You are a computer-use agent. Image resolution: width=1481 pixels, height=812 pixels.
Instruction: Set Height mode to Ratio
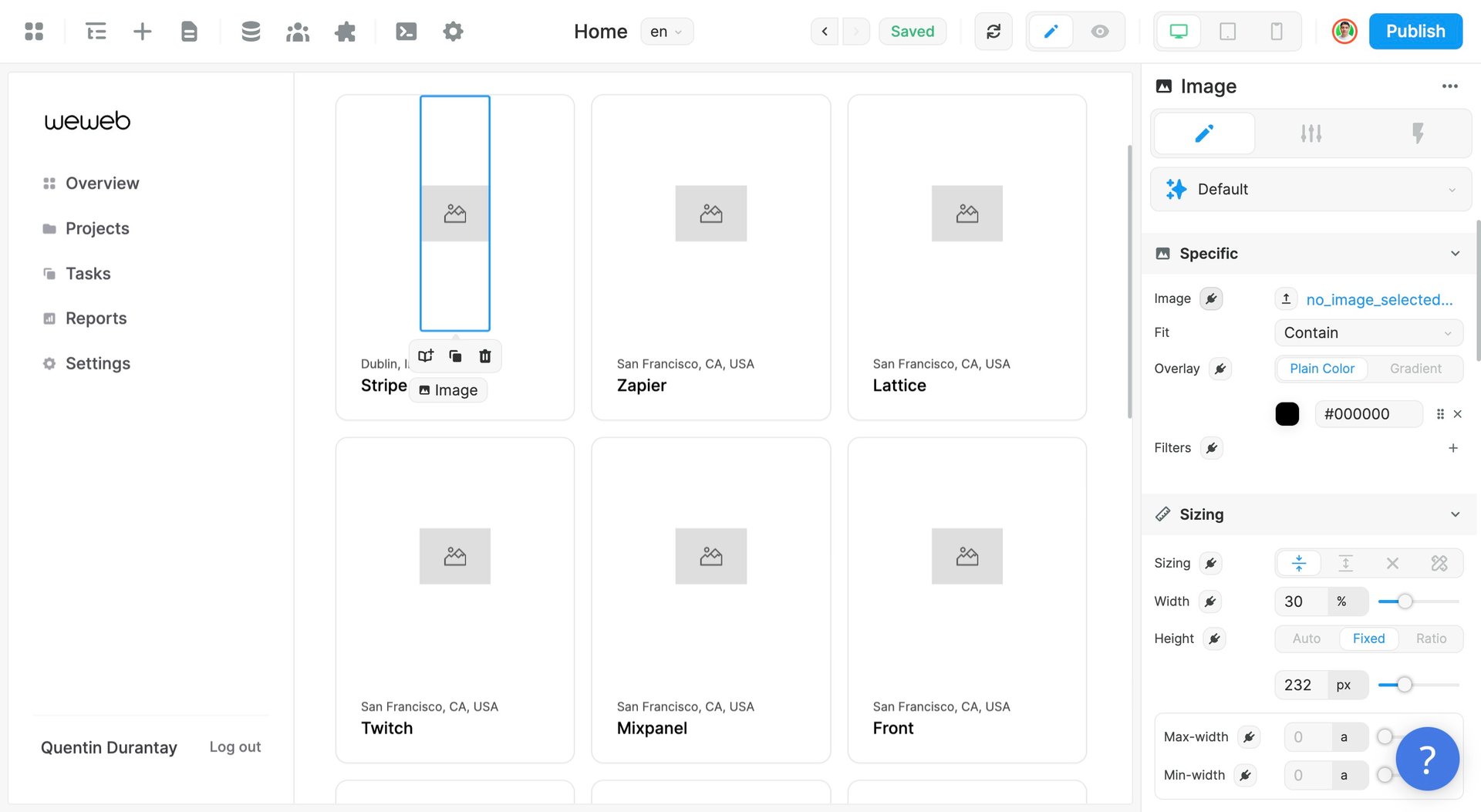click(1431, 638)
